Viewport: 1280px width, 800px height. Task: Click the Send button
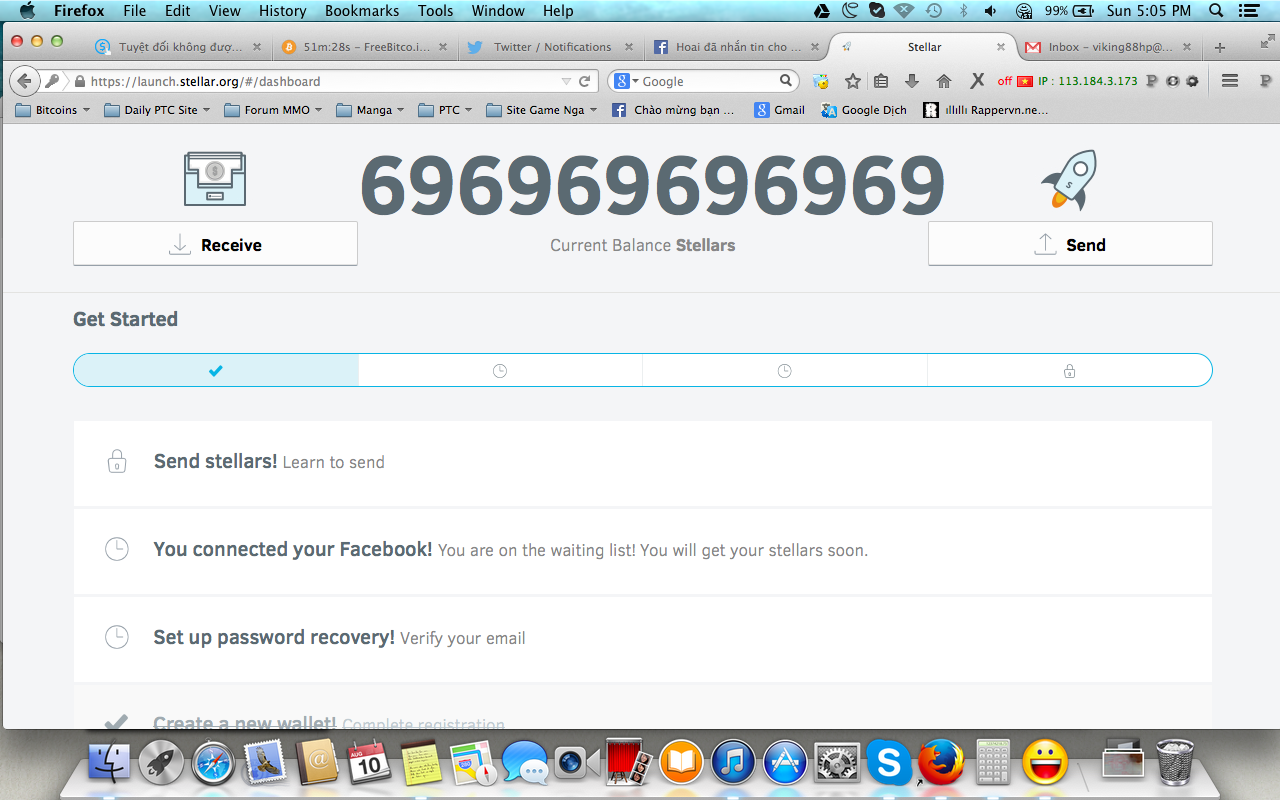pos(1070,244)
